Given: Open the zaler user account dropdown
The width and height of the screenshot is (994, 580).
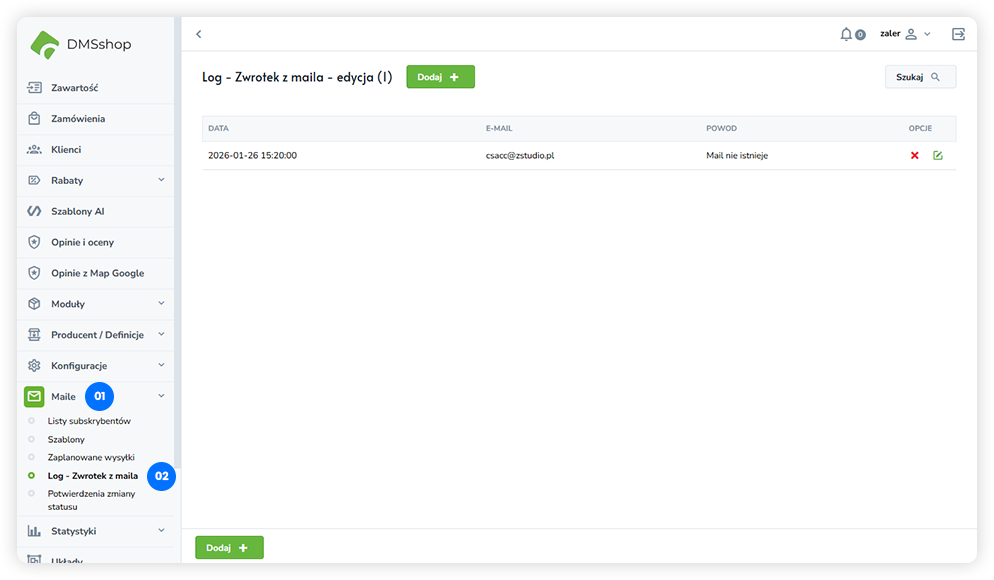Looking at the screenshot, I should click(x=905, y=34).
